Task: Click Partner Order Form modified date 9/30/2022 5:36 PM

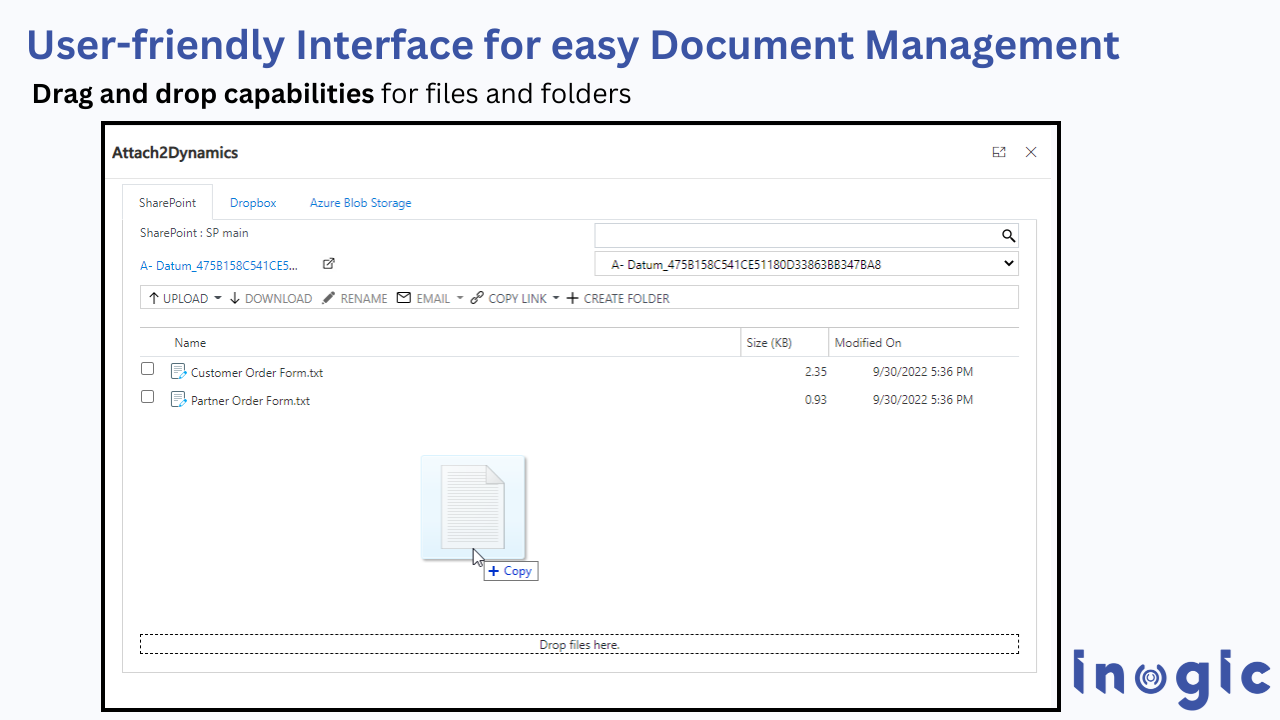Action: coord(922,400)
